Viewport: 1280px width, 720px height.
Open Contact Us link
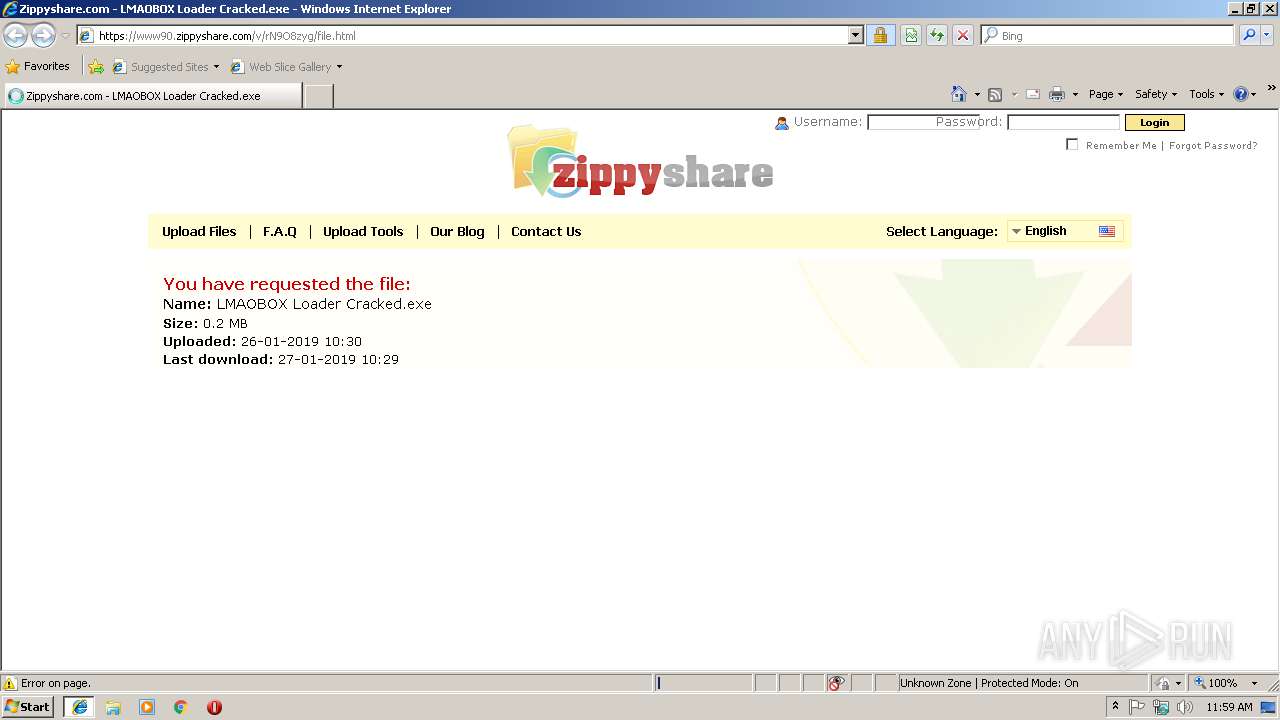pyautogui.click(x=546, y=231)
